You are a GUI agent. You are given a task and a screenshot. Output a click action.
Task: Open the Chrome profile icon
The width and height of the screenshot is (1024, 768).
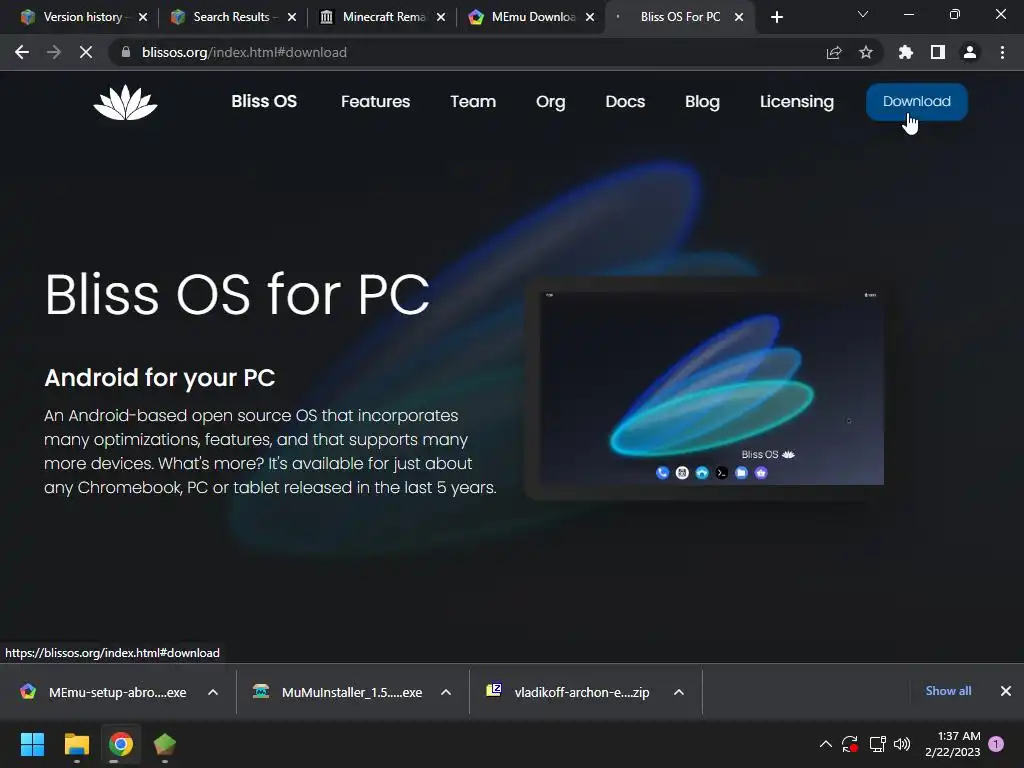tap(970, 52)
